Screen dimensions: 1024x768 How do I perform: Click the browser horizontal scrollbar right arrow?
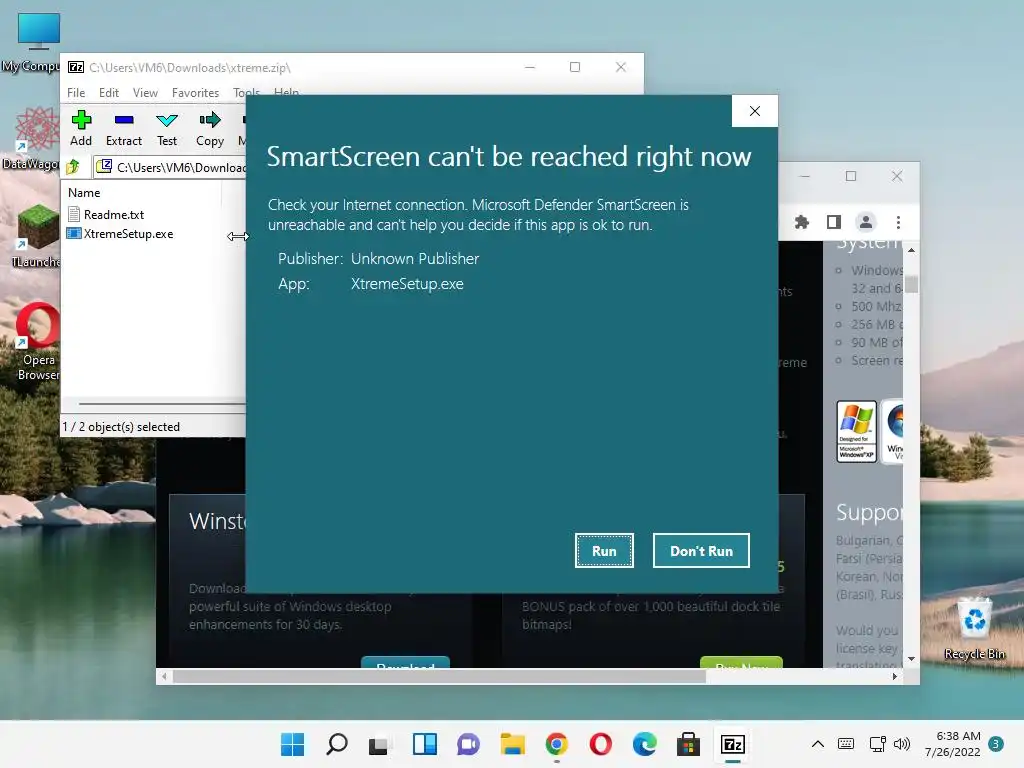click(x=895, y=677)
